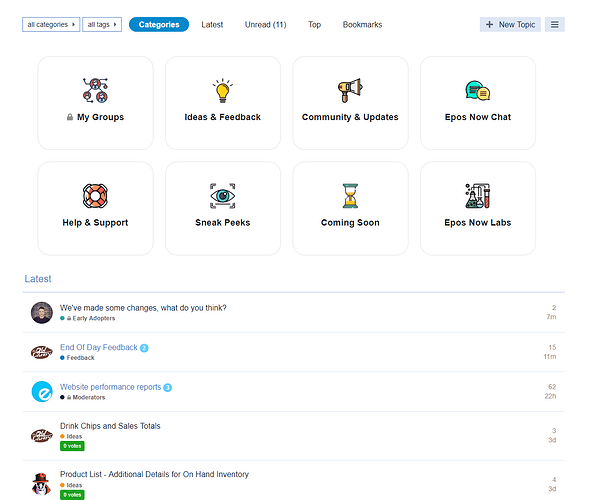Select the Early Adopters category label
598x500 pixels.
pyautogui.click(x=91, y=318)
